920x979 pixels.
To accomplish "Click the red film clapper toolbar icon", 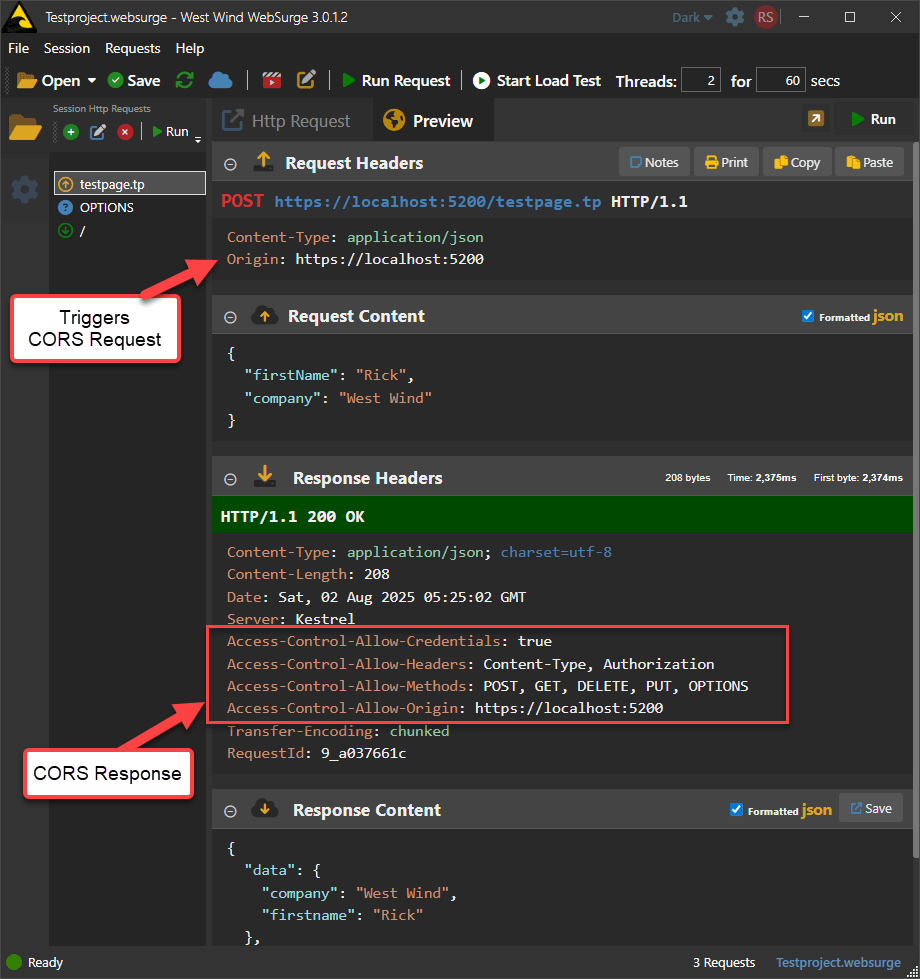I will pos(271,81).
